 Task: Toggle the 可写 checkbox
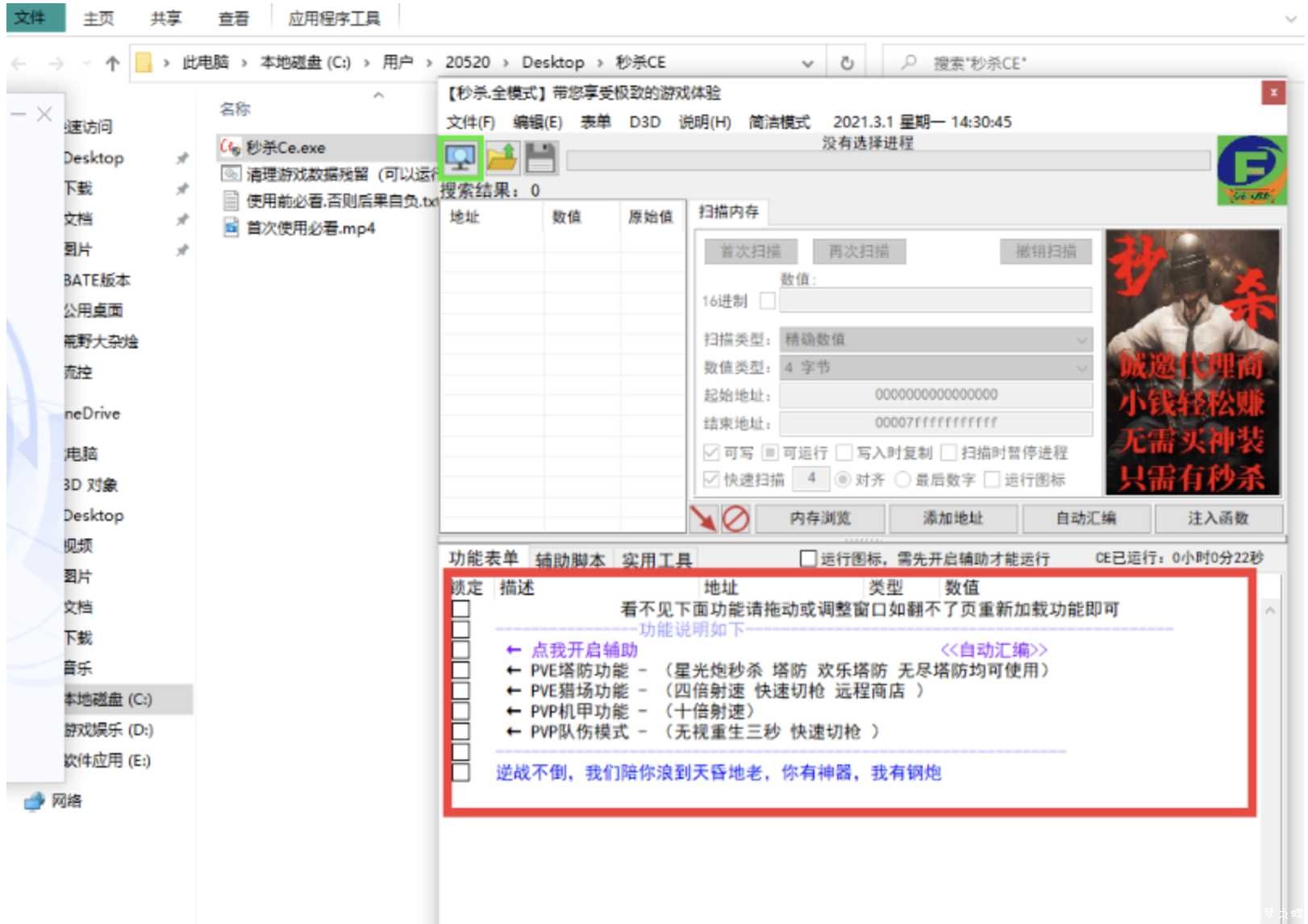pos(711,452)
